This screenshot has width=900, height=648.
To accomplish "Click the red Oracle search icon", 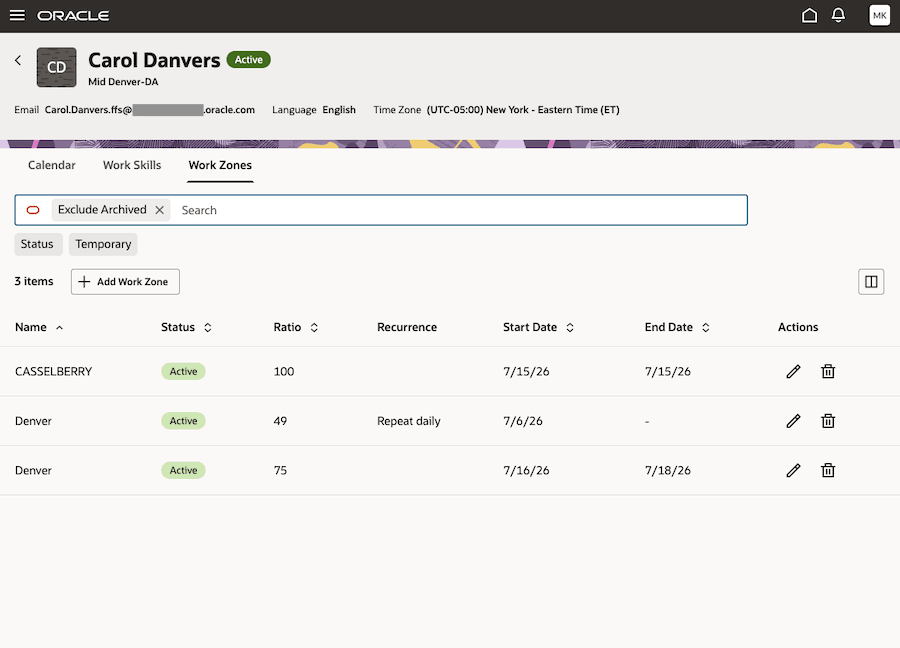I will click(33, 210).
